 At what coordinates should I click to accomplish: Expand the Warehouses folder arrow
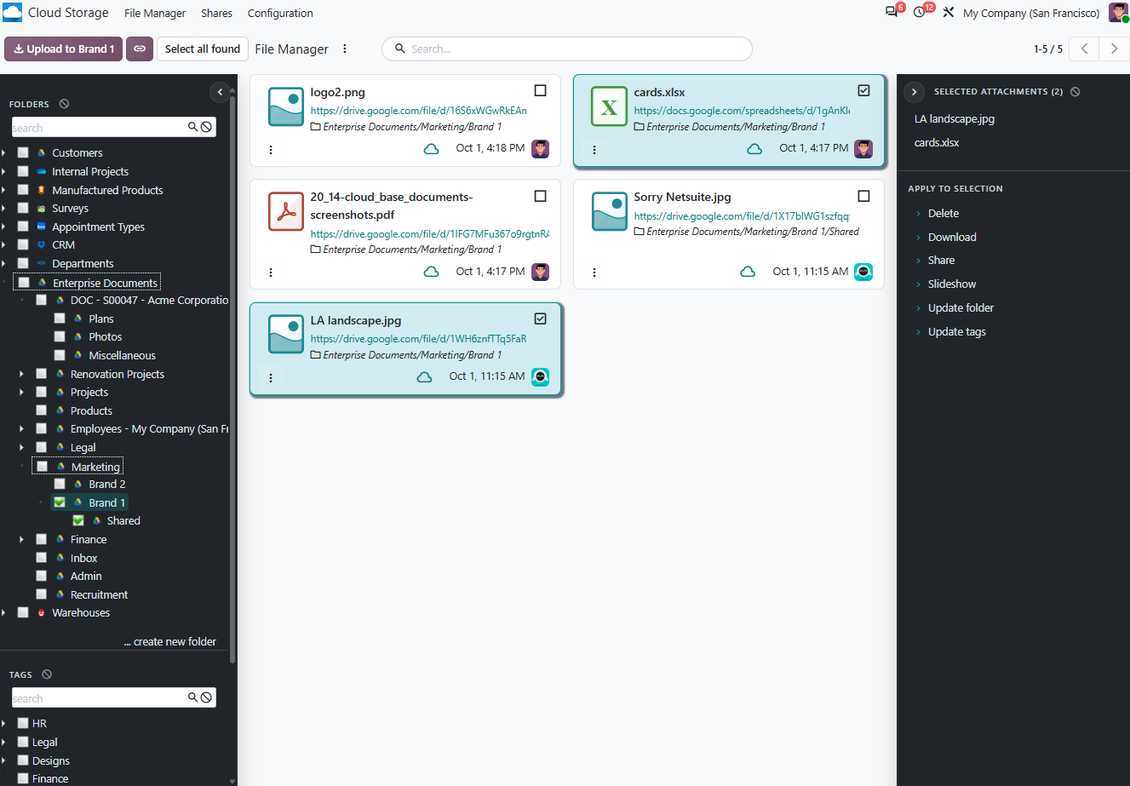tap(4, 612)
